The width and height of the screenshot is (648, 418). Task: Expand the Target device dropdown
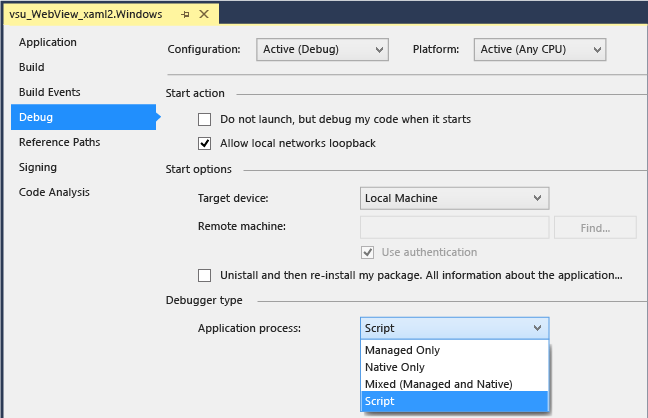[454, 198]
